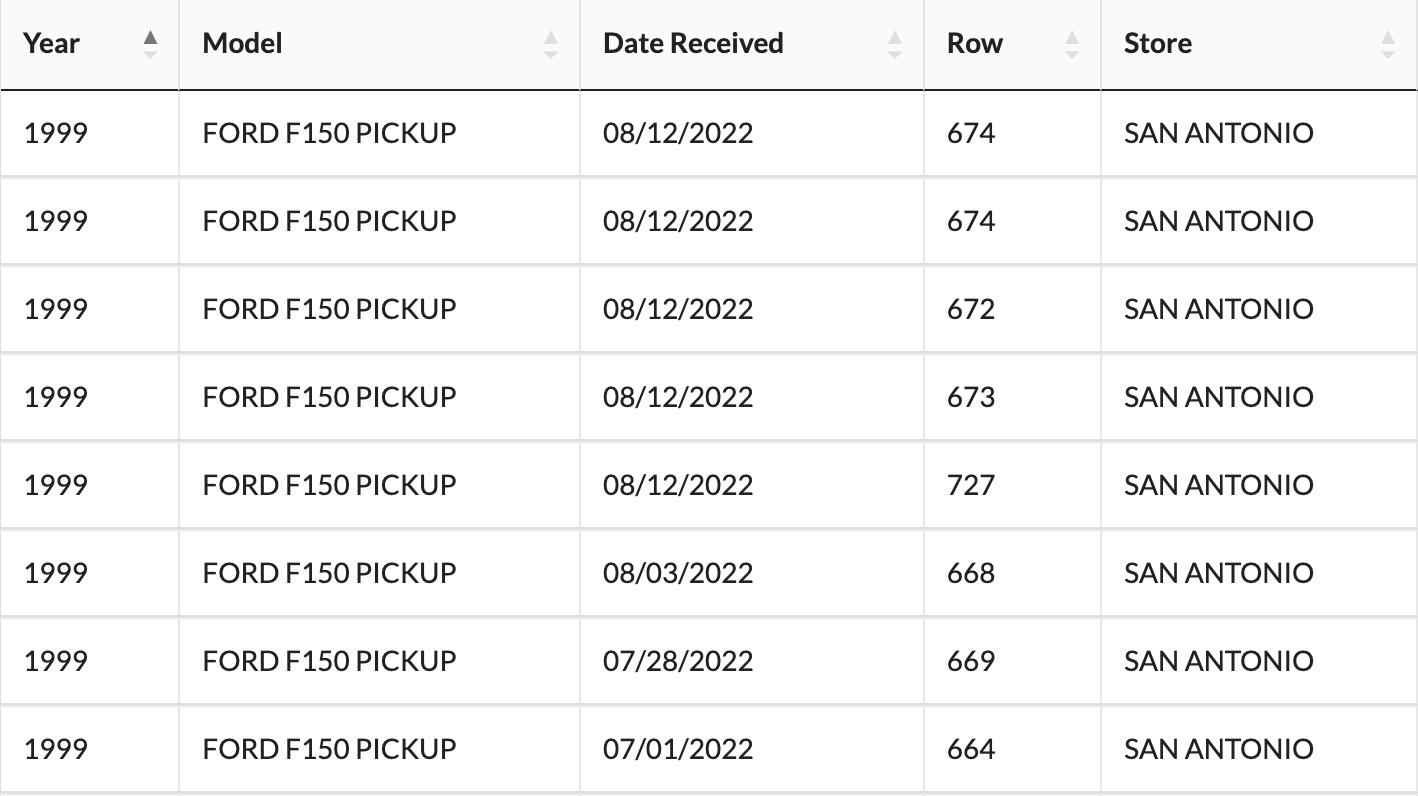1418x796 pixels.
Task: Click the Year column sort arrow icon
Action: click(x=150, y=44)
